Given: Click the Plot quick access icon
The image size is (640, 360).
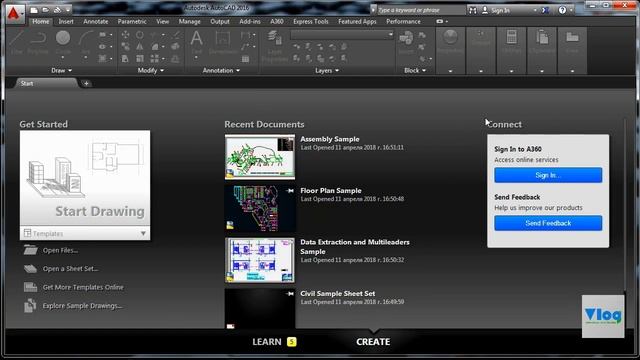Looking at the screenshot, I should [58, 10].
